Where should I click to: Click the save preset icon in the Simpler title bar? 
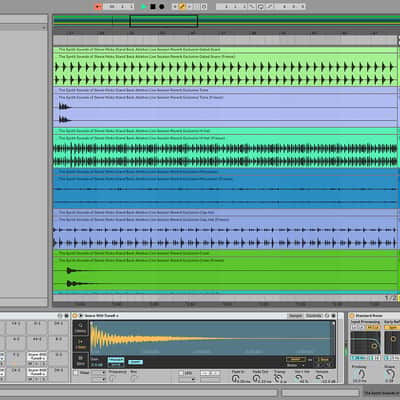333,316
